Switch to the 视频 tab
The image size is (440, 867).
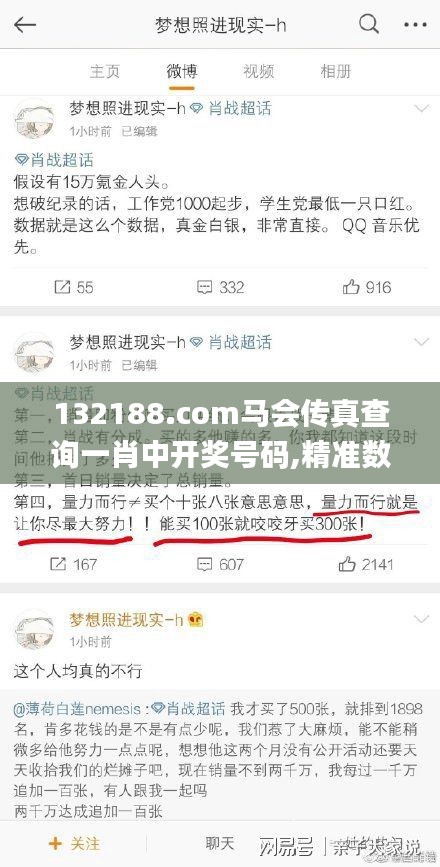(x=258, y=71)
